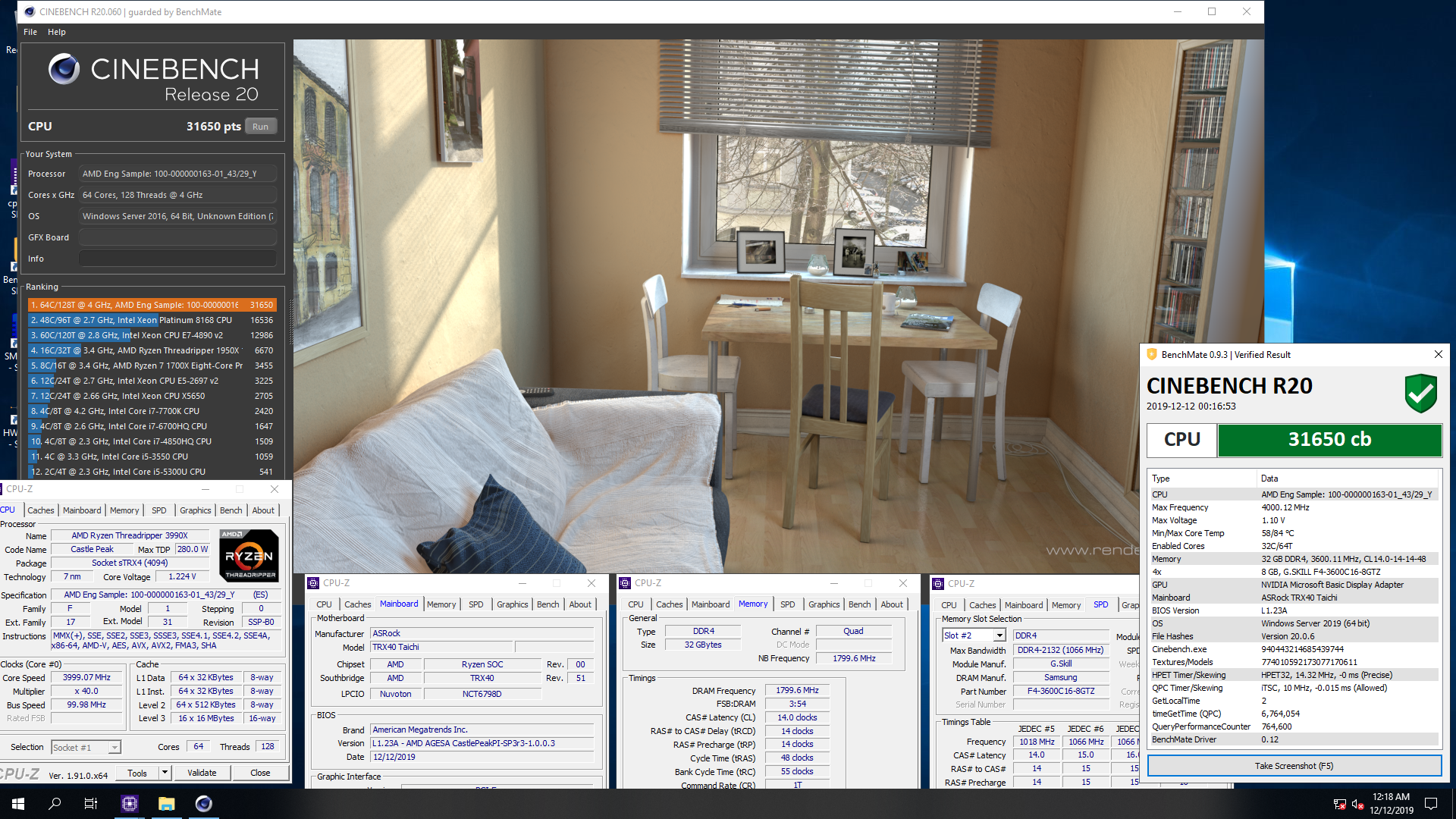Image resolution: width=1456 pixels, height=819 pixels.
Task: Click the Ryzen Threadripper logo in CPU-Z
Action: click(249, 556)
